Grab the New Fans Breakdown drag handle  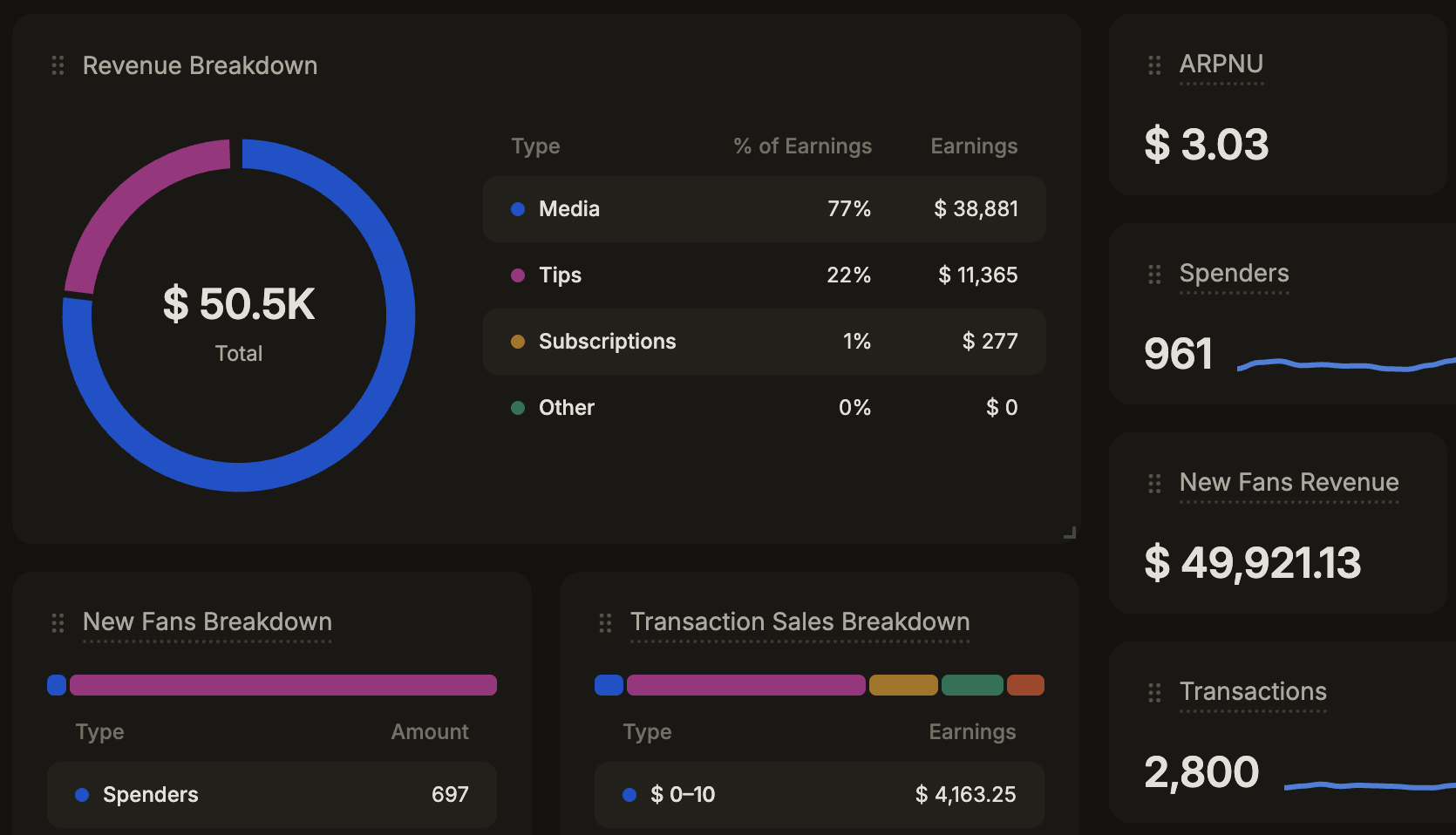pos(58,623)
